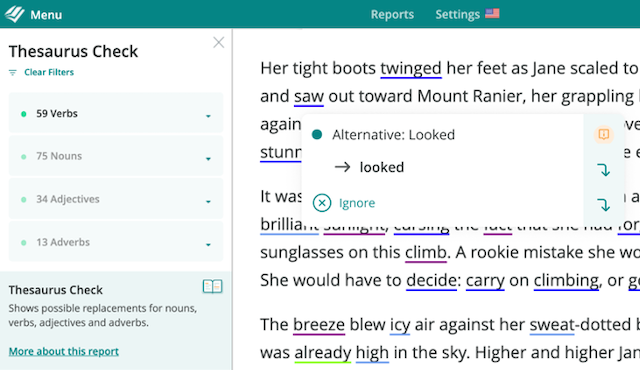Click the upper teal next-arrow icon

click(x=604, y=169)
